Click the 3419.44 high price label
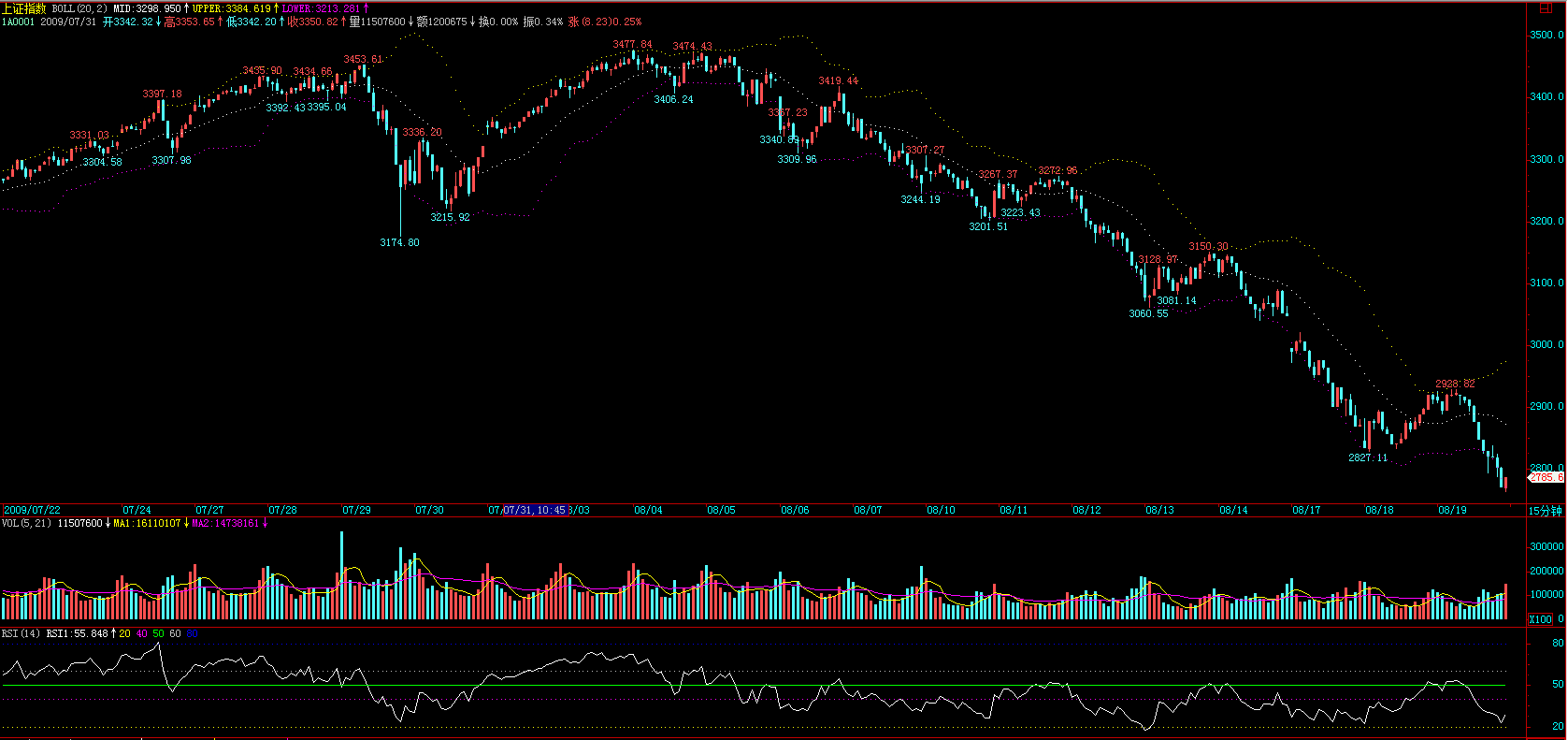 pos(838,80)
